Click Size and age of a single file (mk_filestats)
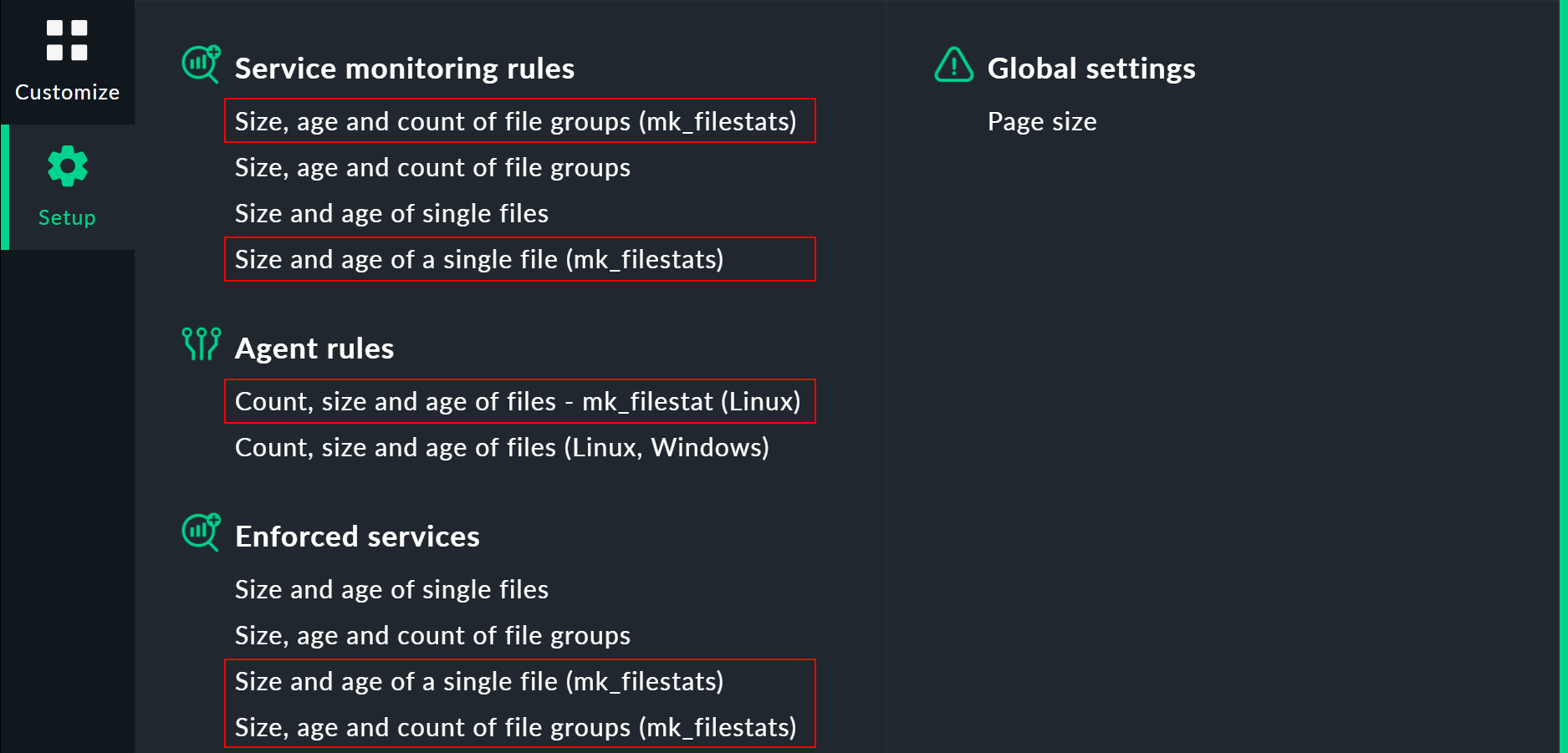Viewport: 1568px width, 753px height. 479,259
